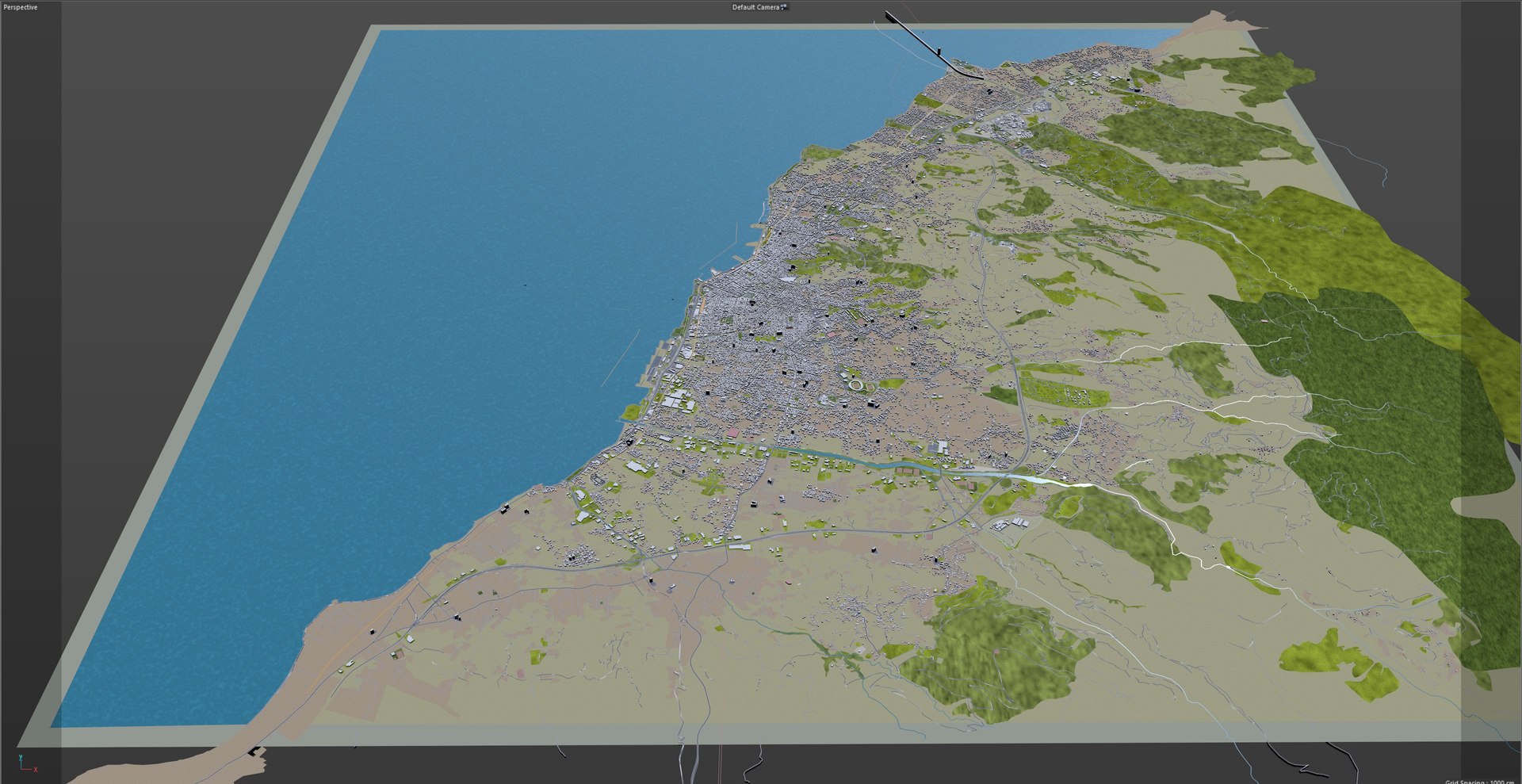Click the Perspective viewport label
Screen dimensions: 1522x784
[21, 7]
